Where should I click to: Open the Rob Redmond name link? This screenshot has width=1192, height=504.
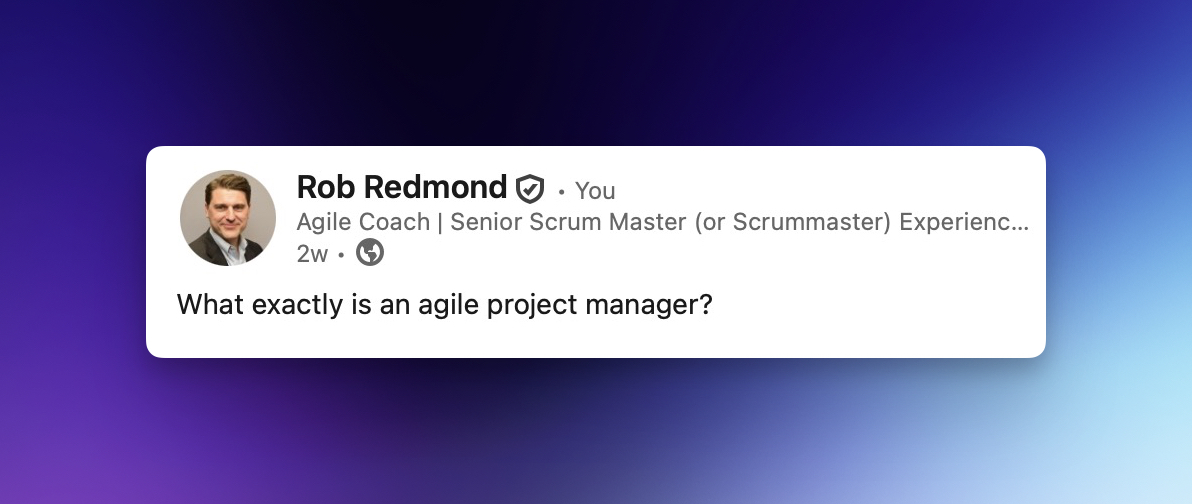coord(402,188)
